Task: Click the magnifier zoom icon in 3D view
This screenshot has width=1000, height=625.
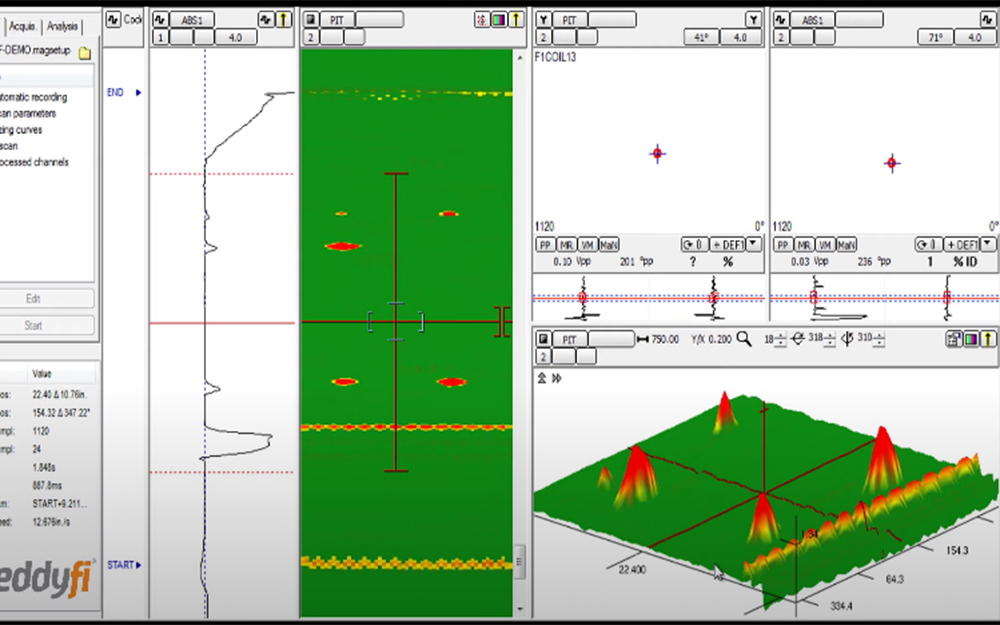Action: [x=743, y=339]
